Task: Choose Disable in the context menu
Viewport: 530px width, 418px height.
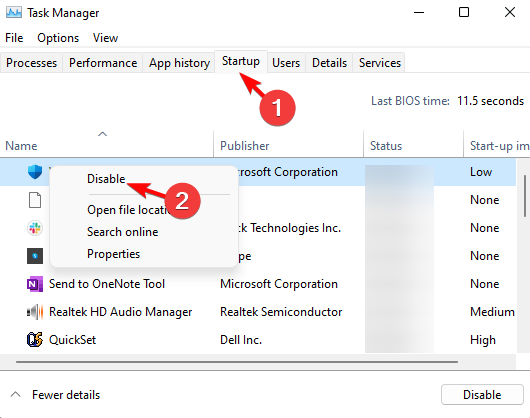Action: coord(106,179)
